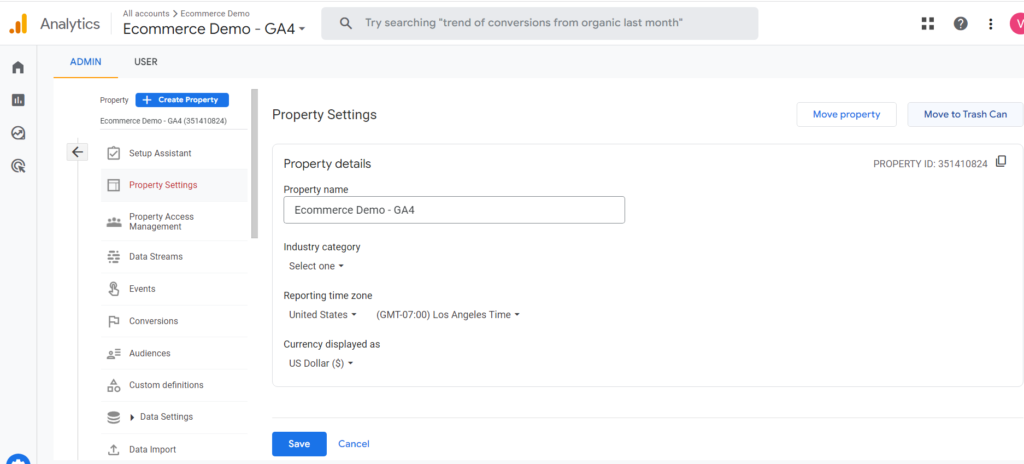This screenshot has height=464, width=1024.
Task: Open the Help question mark icon
Action: [x=960, y=24]
